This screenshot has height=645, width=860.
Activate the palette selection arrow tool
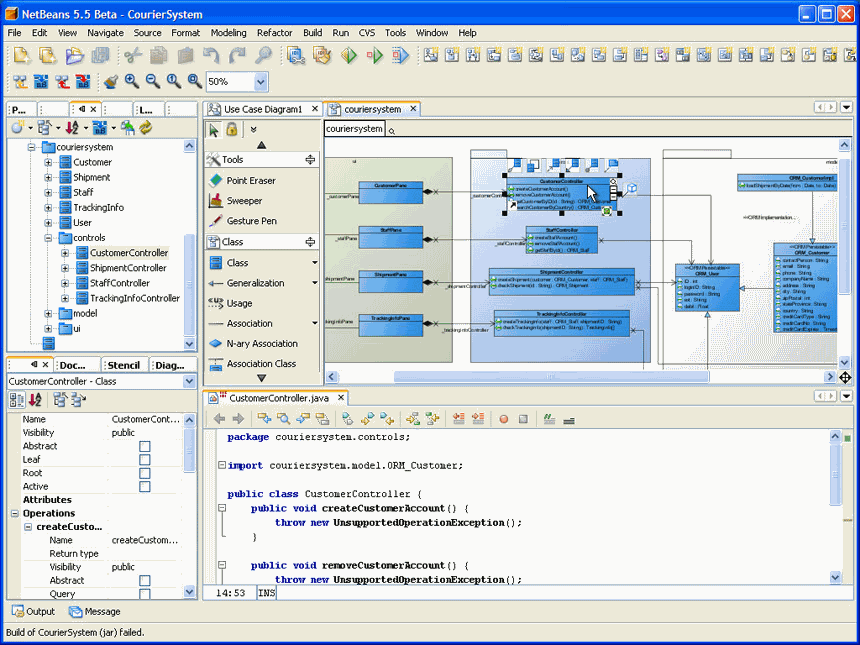(214, 129)
